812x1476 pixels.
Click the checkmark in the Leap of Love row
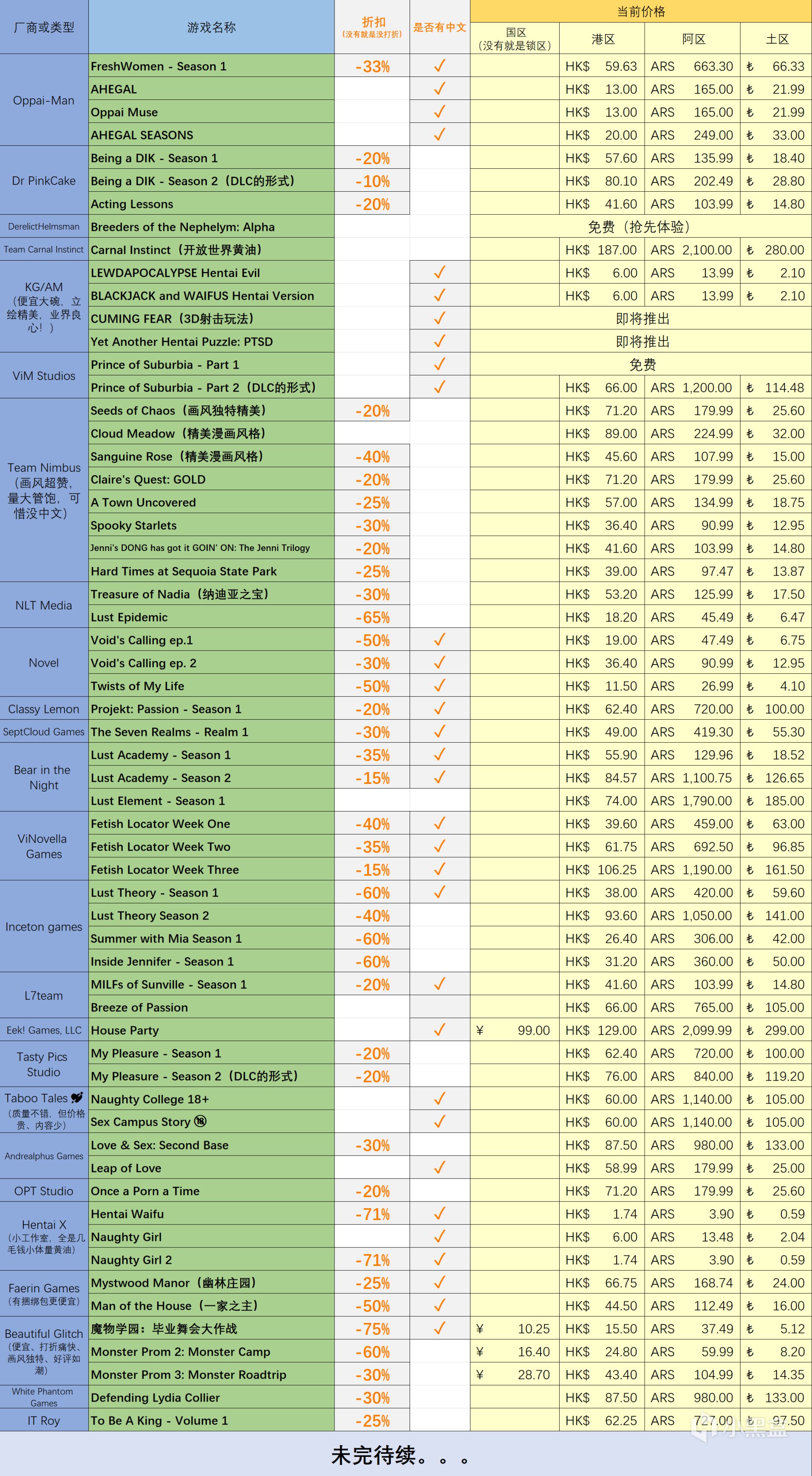[x=439, y=1168]
